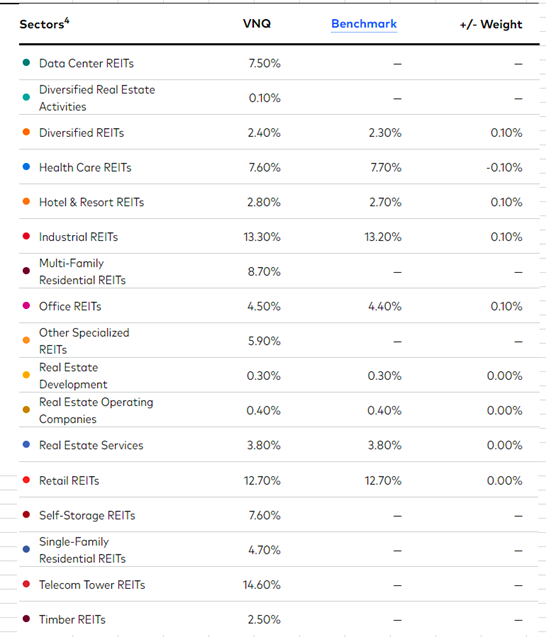
Task: Click the Real Estate Services label
Action: [91, 445]
